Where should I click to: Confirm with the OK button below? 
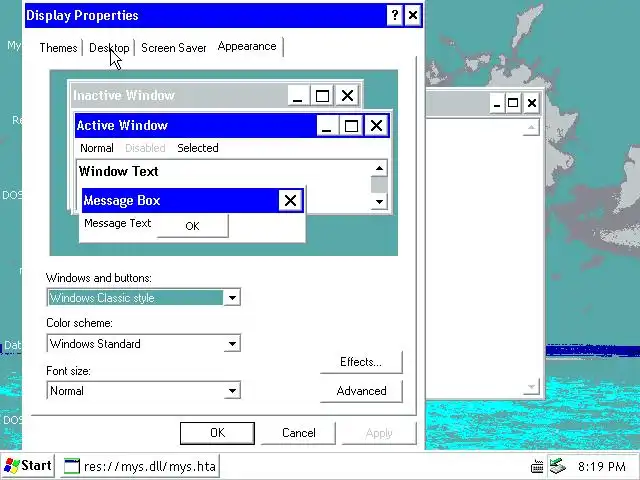[217, 433]
